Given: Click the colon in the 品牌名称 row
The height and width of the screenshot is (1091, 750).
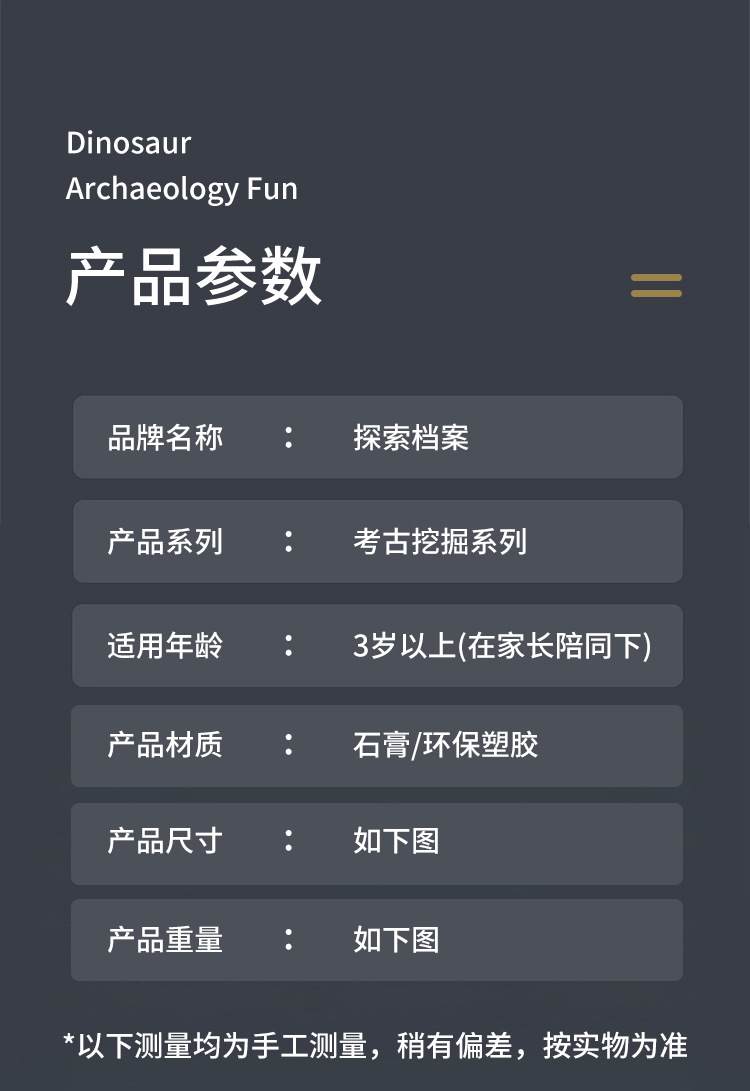Looking at the screenshot, I should coord(289,438).
